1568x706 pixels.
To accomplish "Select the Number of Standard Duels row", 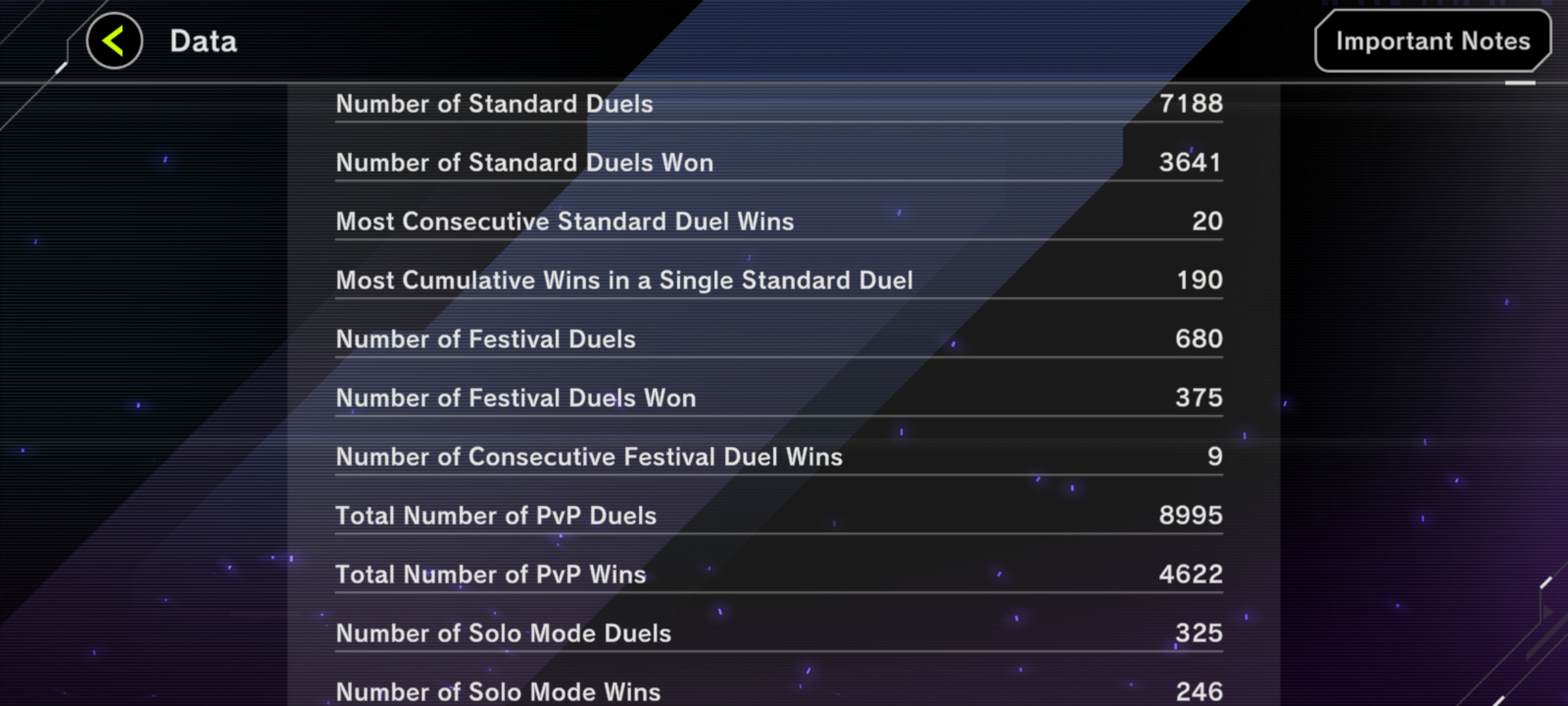I will tap(779, 104).
